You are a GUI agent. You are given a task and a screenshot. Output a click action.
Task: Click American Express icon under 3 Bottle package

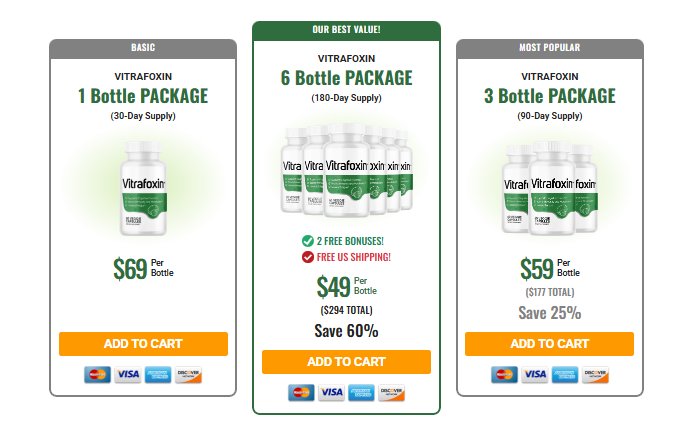click(x=565, y=375)
